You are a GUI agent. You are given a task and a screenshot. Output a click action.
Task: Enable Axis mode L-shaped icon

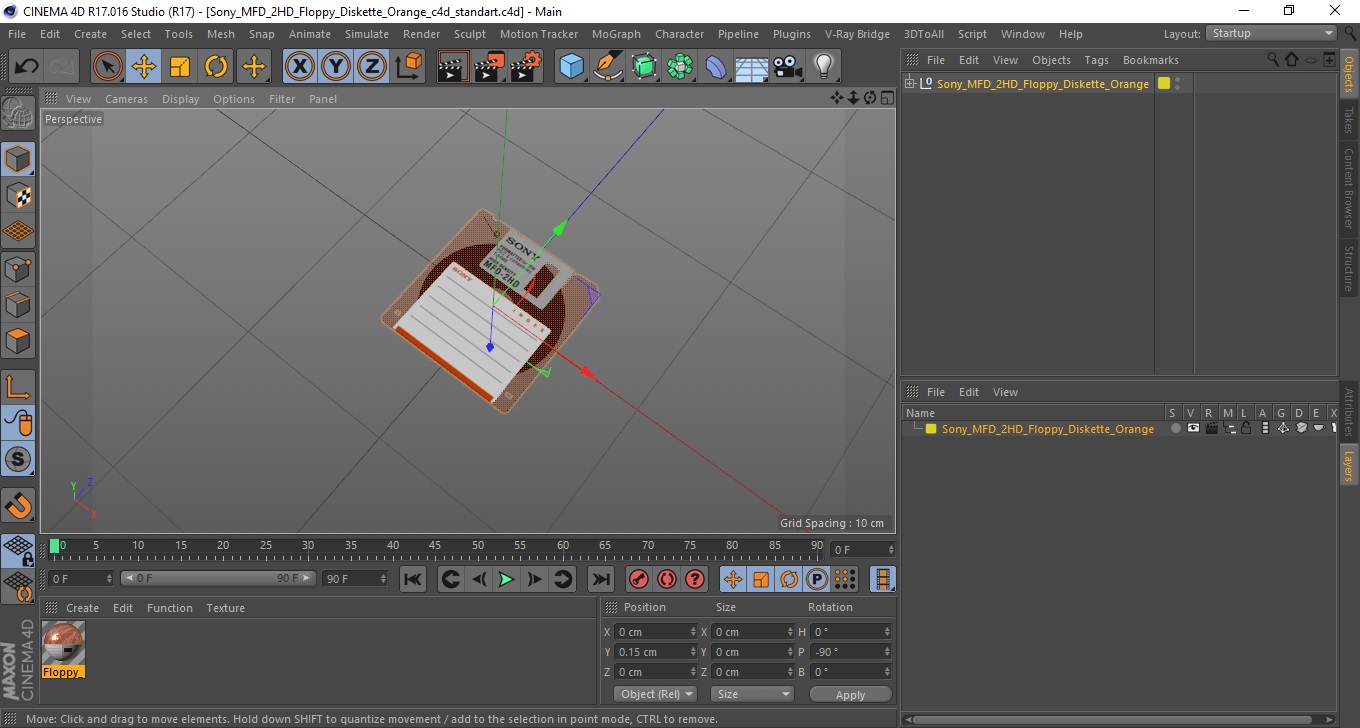click(18, 387)
